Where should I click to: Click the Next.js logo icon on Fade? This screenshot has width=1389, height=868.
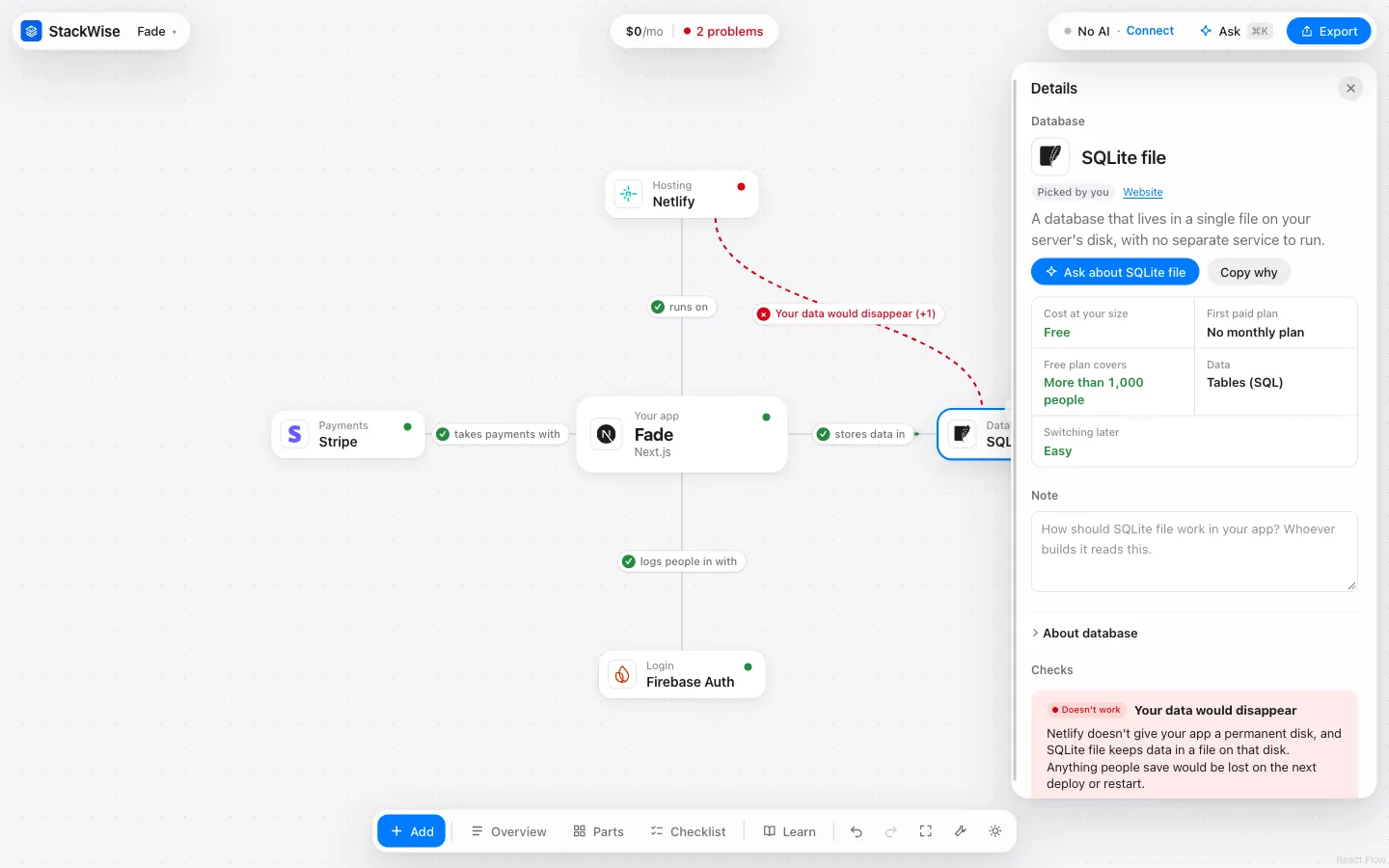(607, 434)
